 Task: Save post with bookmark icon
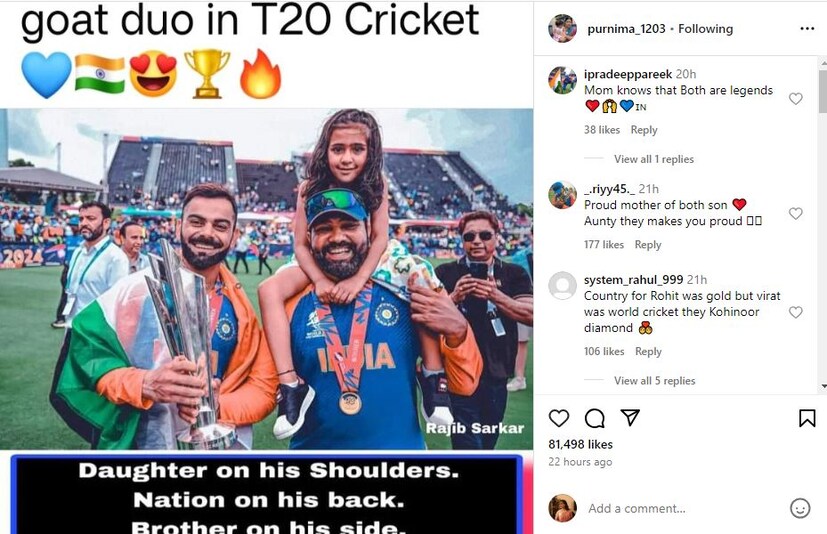coord(807,418)
